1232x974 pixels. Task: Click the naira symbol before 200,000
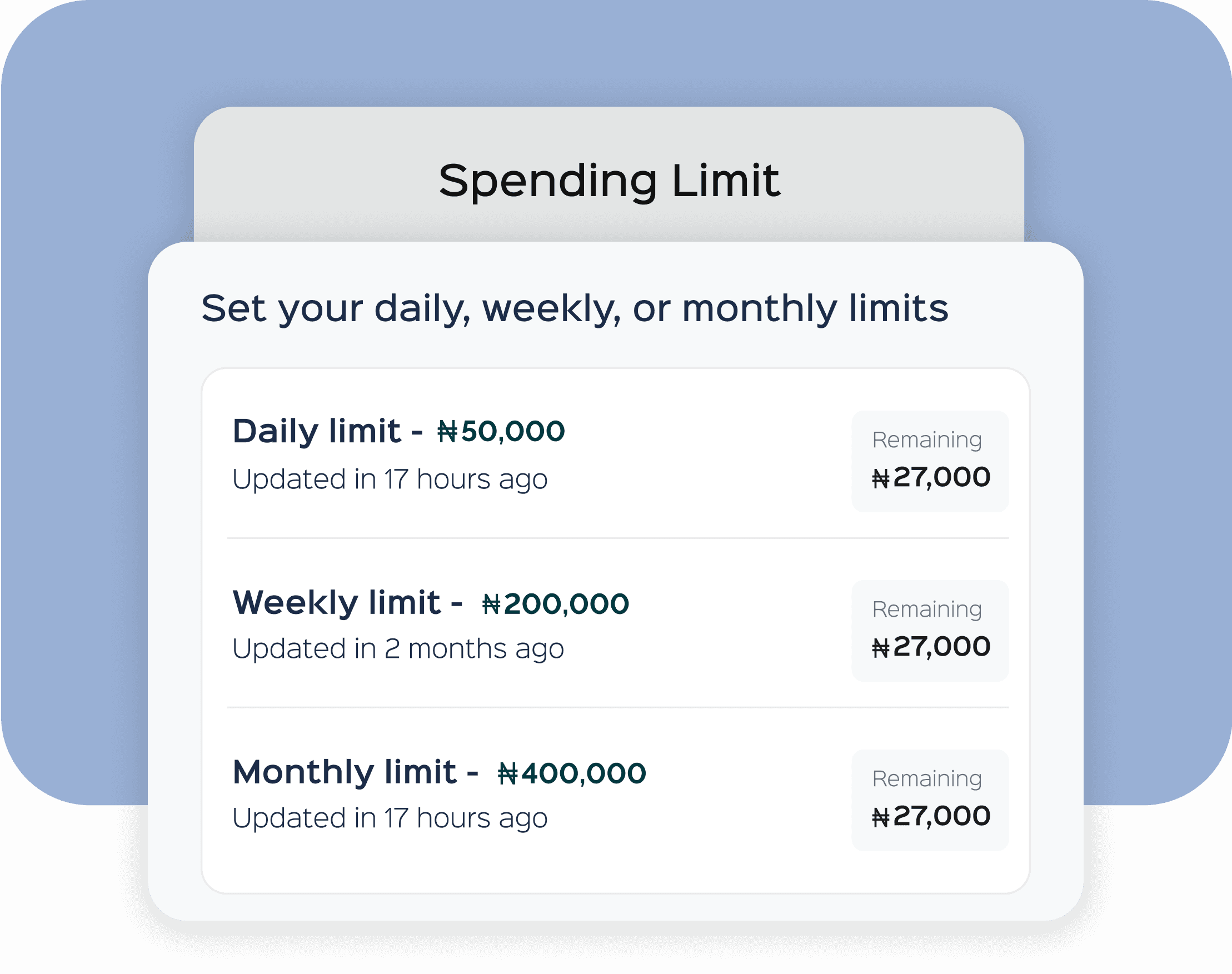click(492, 605)
